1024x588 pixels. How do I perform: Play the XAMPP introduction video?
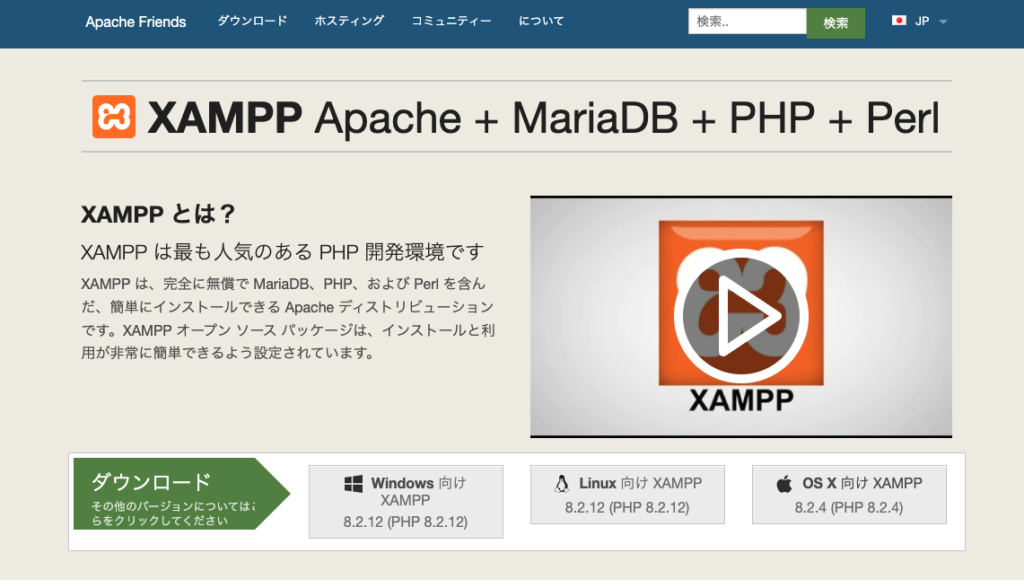(741, 316)
